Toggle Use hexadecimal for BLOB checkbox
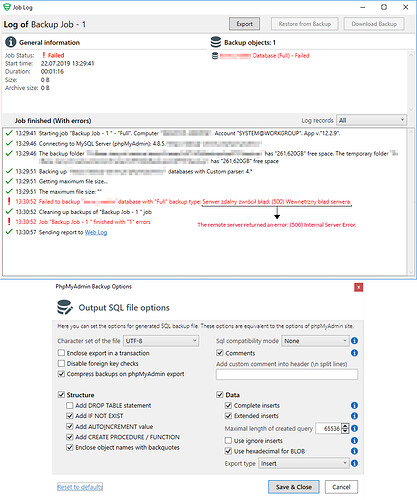Viewport: 417px width, 500px height. pos(228,451)
